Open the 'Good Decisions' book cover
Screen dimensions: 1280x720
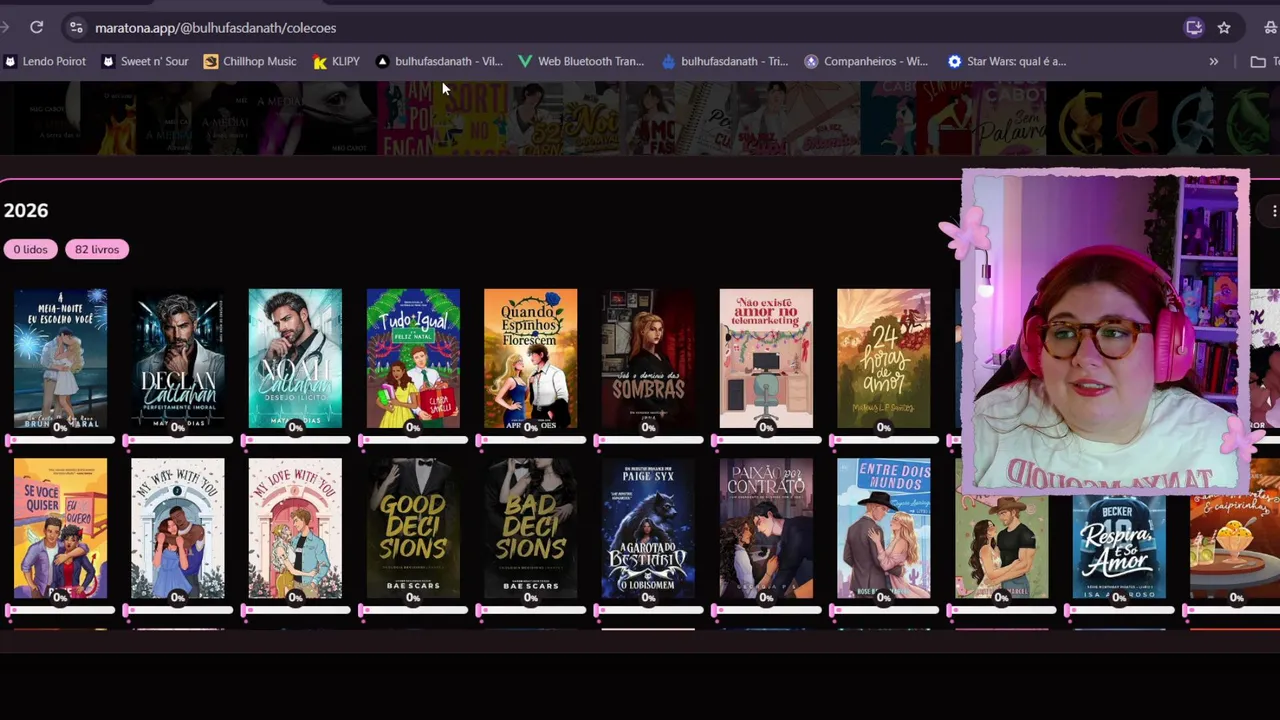tap(413, 528)
